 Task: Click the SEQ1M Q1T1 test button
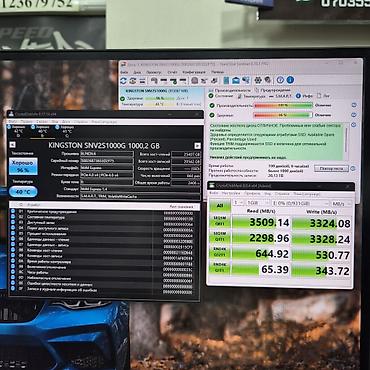pyautogui.click(x=220, y=237)
